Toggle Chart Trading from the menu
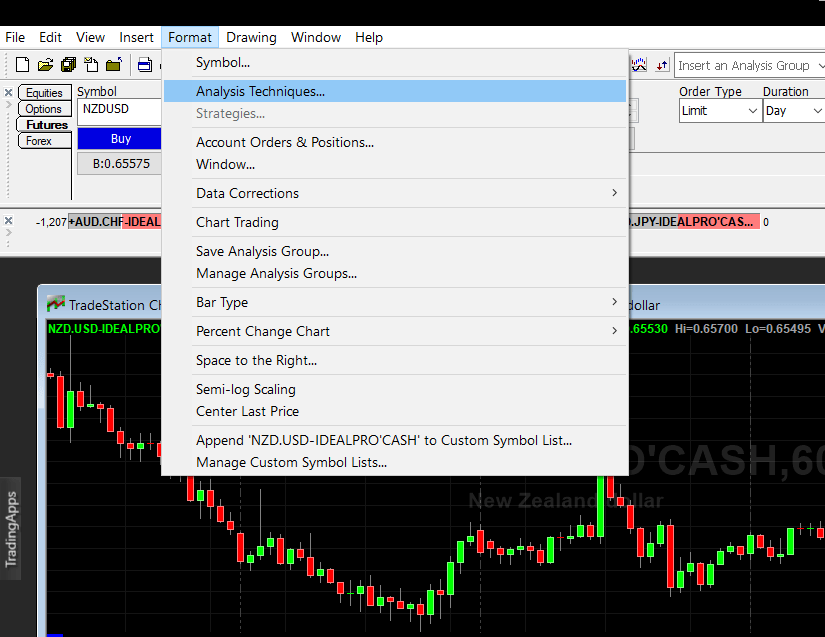 coord(236,222)
